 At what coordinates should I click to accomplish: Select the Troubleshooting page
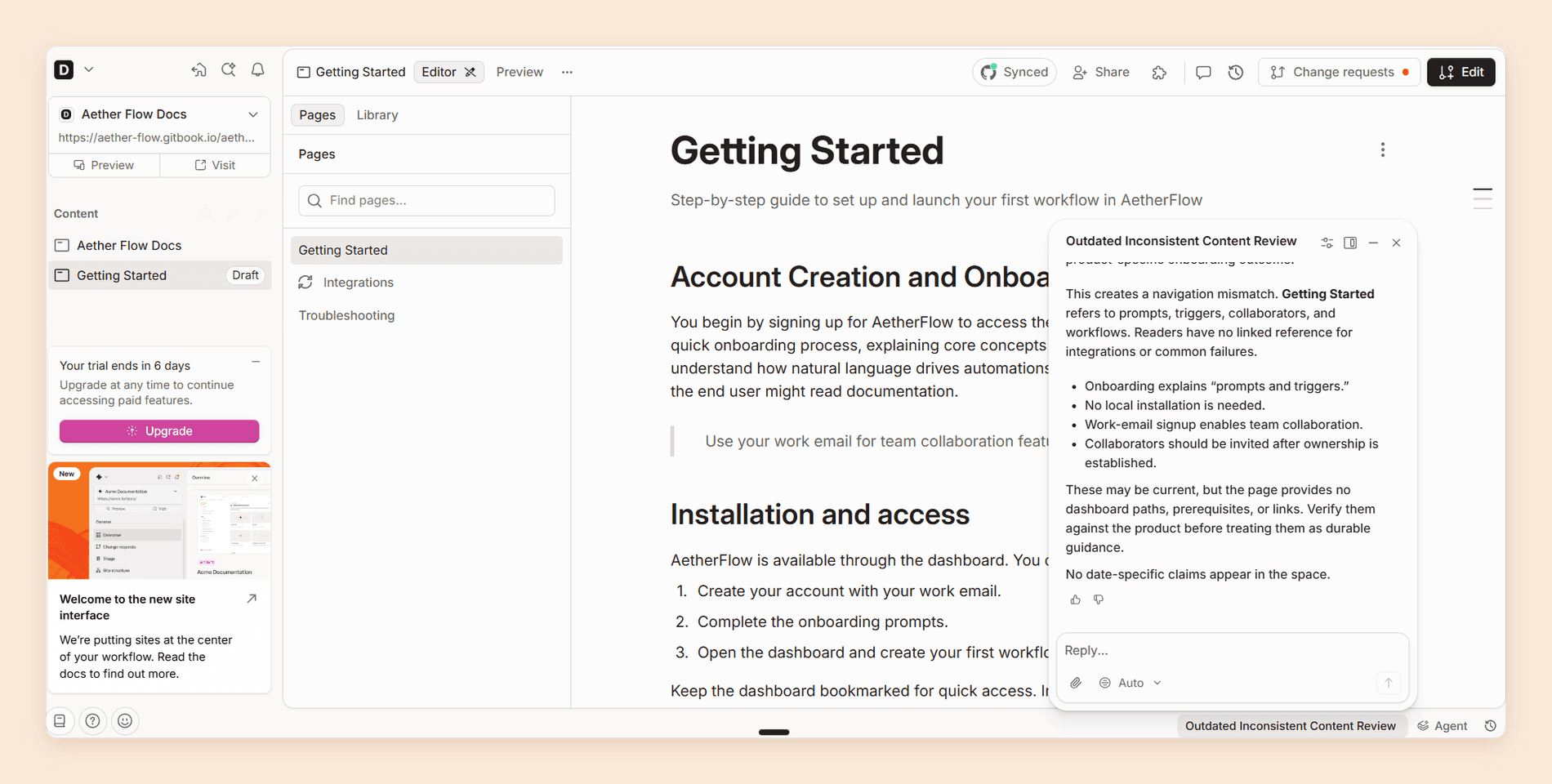tap(346, 315)
